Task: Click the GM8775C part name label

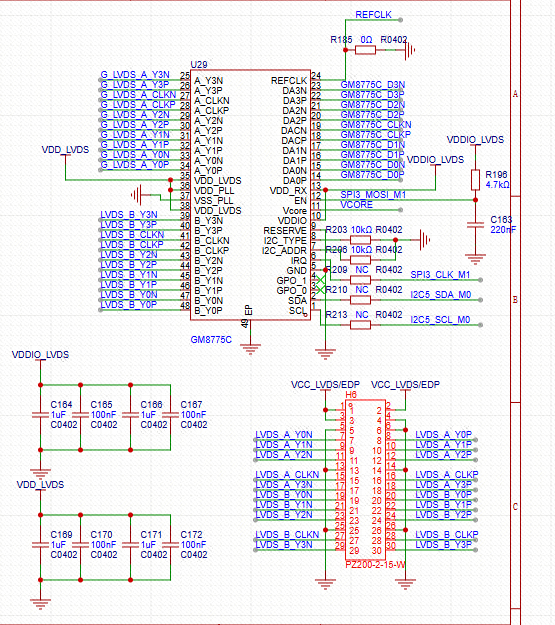Action: coord(211,340)
